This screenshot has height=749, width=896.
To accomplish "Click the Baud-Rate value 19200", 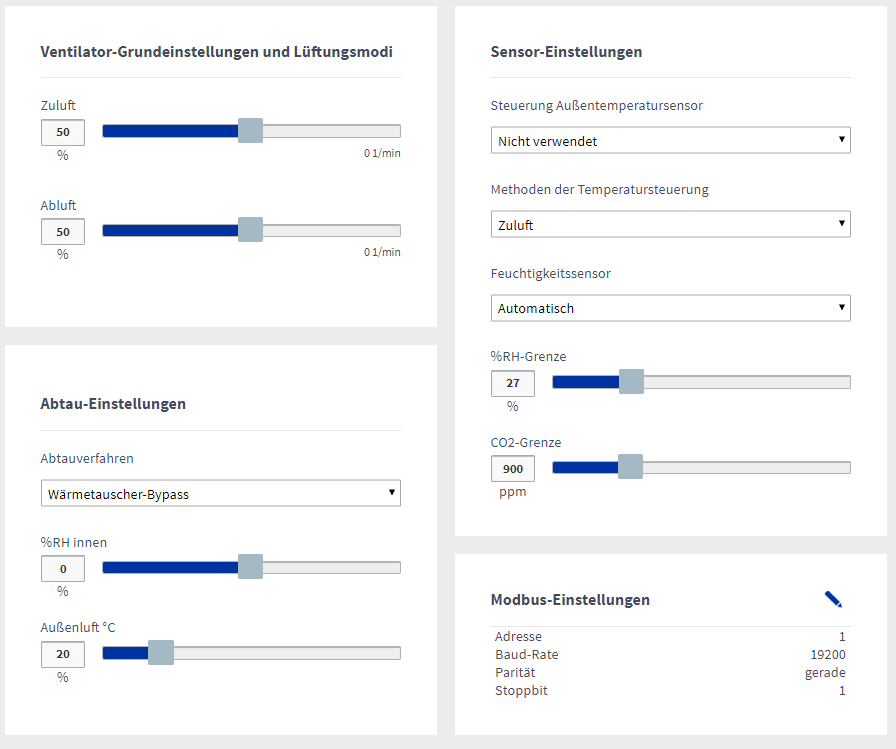I will [827, 654].
